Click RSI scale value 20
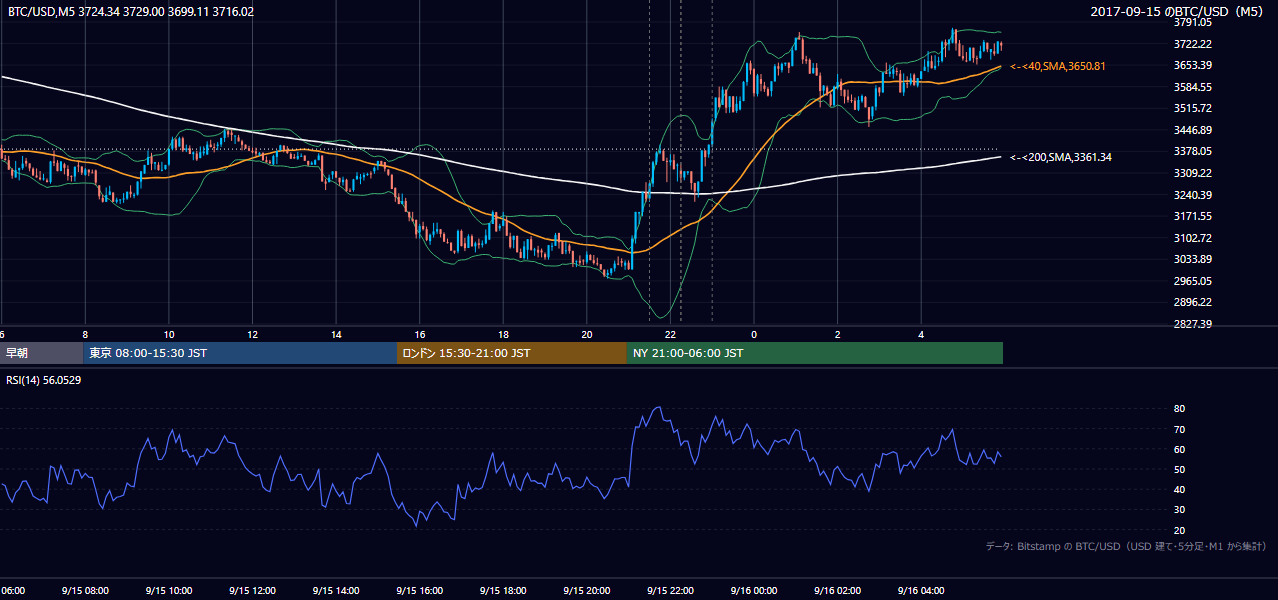 [1179, 531]
